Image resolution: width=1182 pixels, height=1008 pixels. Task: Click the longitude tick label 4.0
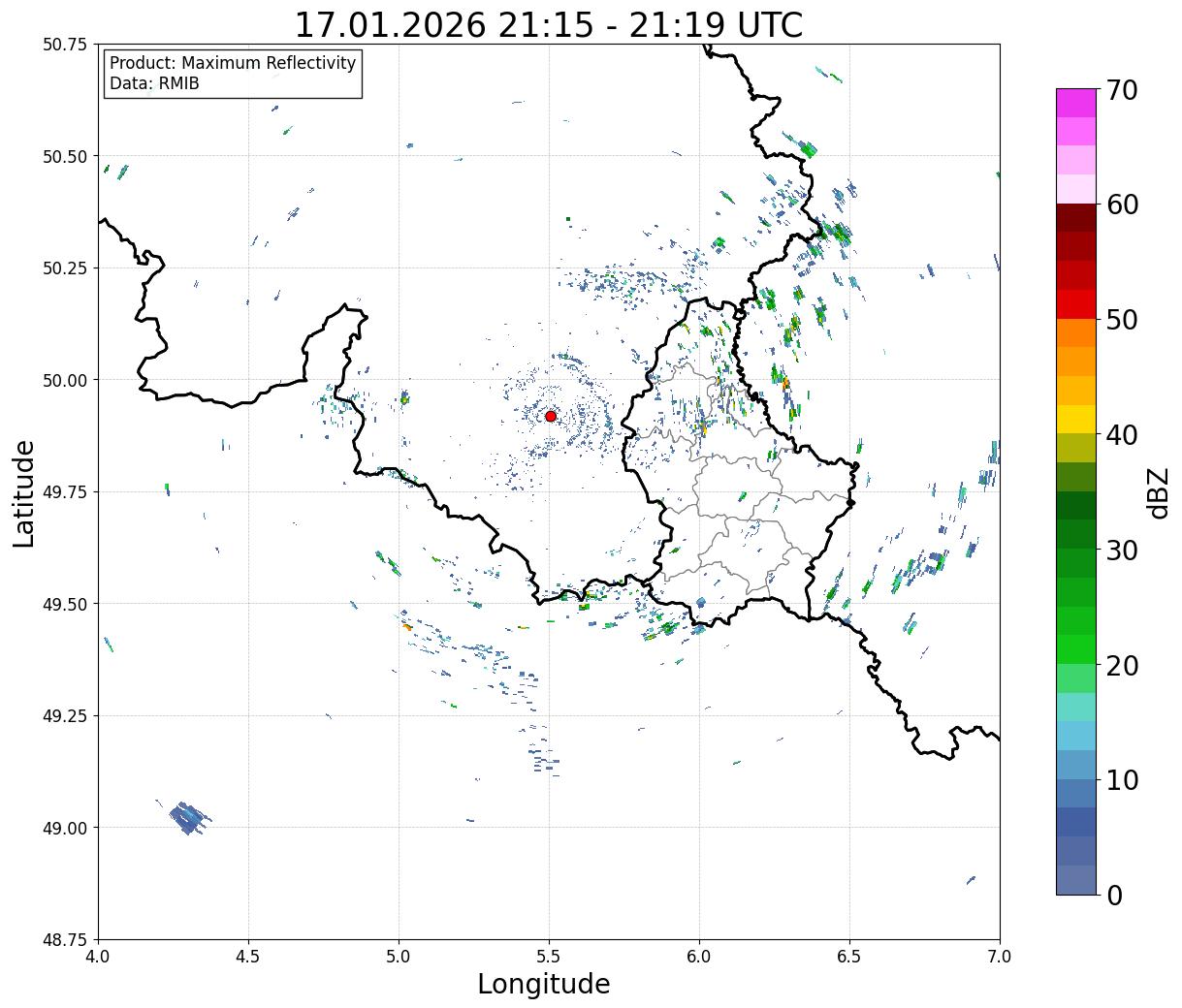(98, 957)
